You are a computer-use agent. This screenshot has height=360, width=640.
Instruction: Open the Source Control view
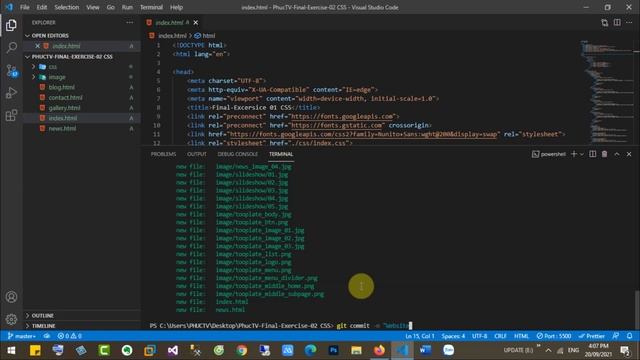pyautogui.click(x=11, y=71)
